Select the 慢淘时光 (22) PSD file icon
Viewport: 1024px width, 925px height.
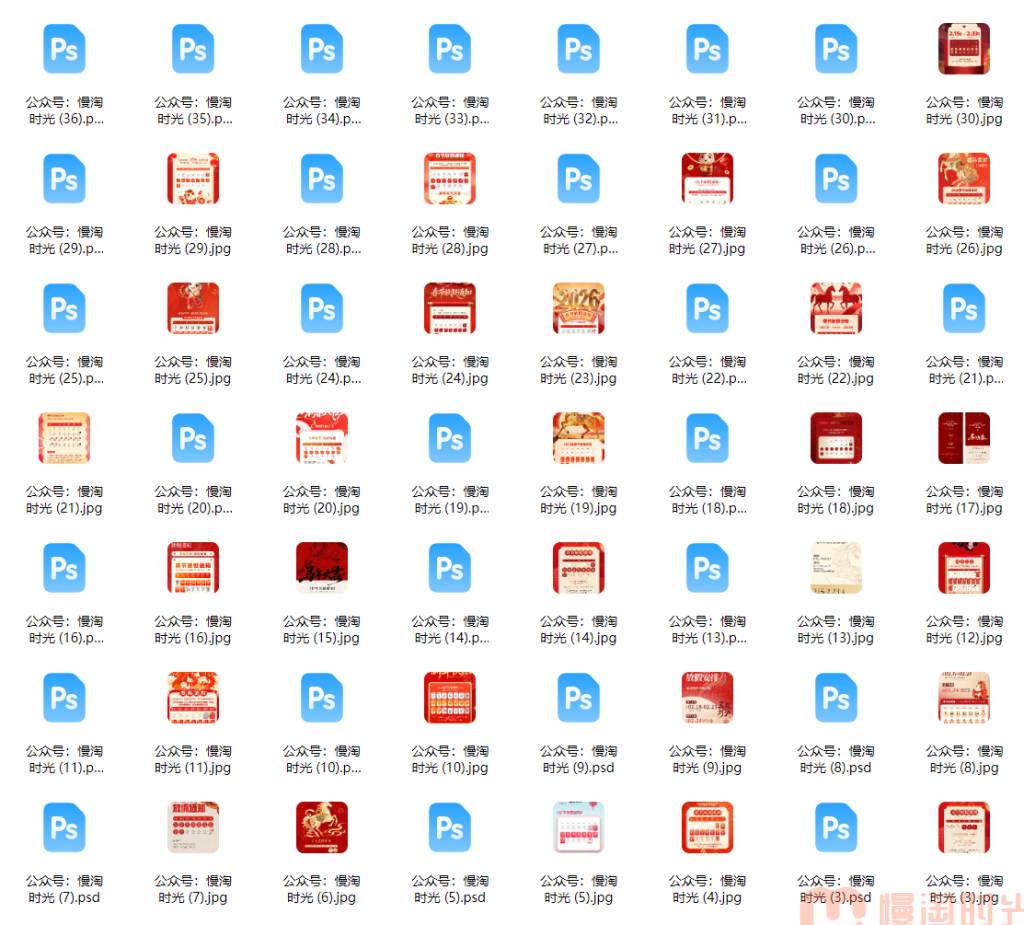pyautogui.click(x=707, y=309)
